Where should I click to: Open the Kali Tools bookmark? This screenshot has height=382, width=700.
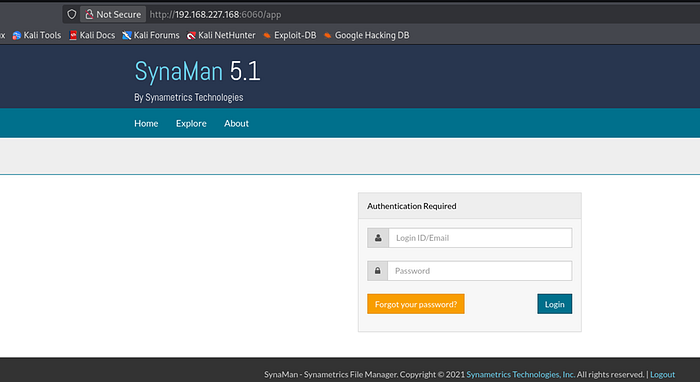[37, 35]
